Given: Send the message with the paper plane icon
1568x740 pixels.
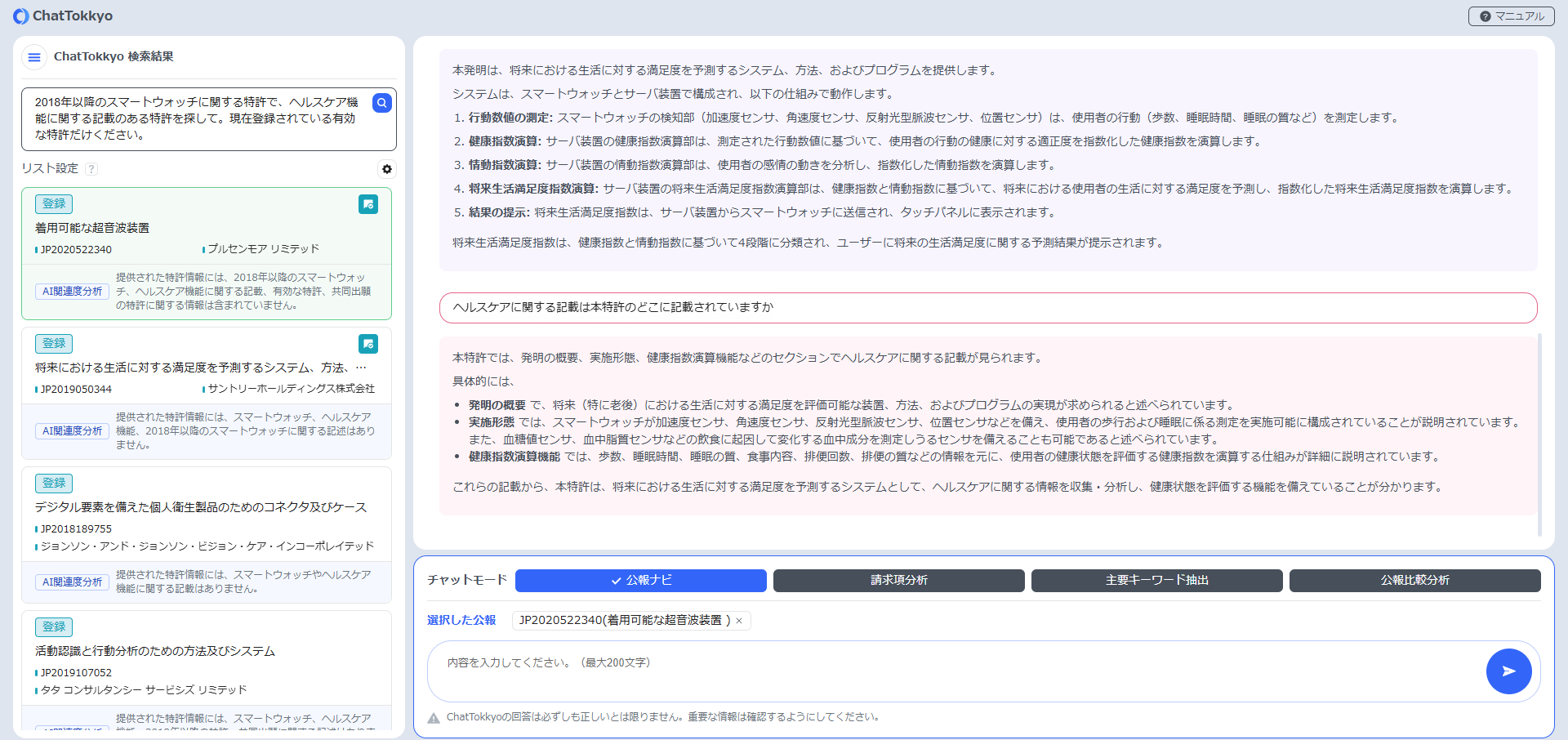Looking at the screenshot, I should point(1508,671).
